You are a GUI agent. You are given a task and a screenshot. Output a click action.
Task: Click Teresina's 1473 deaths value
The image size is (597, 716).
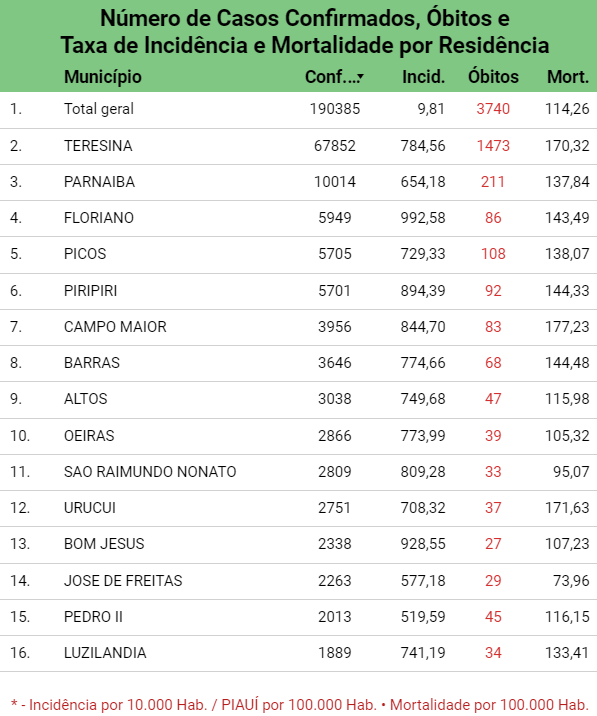[x=493, y=146]
